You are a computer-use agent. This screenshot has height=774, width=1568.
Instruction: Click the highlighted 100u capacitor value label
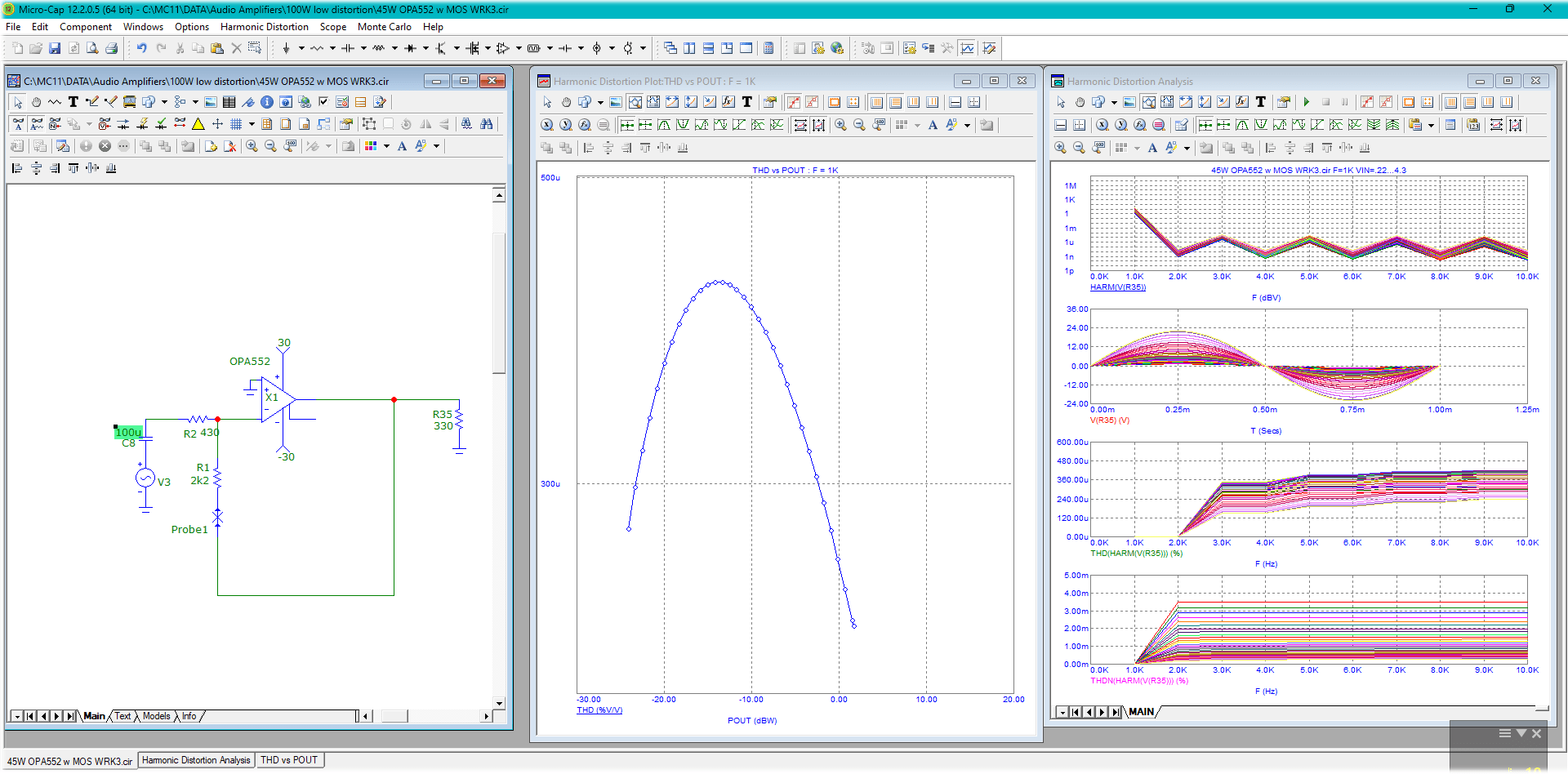pos(129,432)
